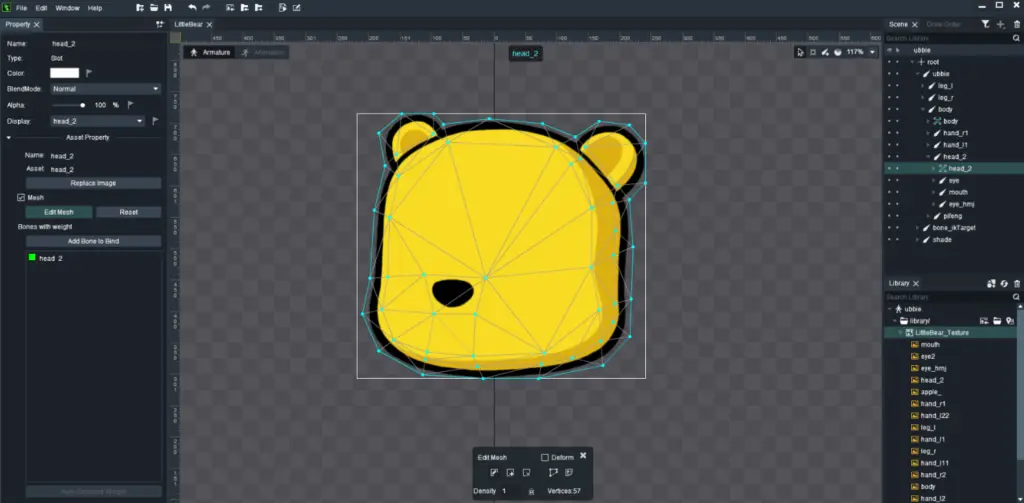Image resolution: width=1024 pixels, height=503 pixels.
Task: Toggle visibility dot for pifeng row
Action: [889, 216]
